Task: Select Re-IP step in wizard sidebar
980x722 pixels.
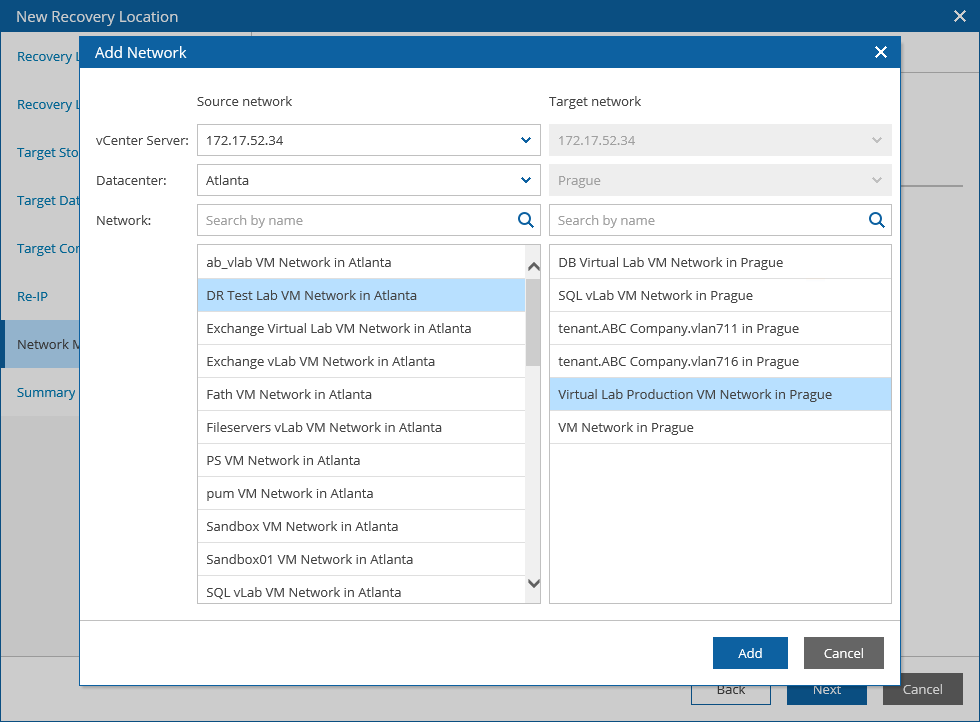Action: point(32,297)
